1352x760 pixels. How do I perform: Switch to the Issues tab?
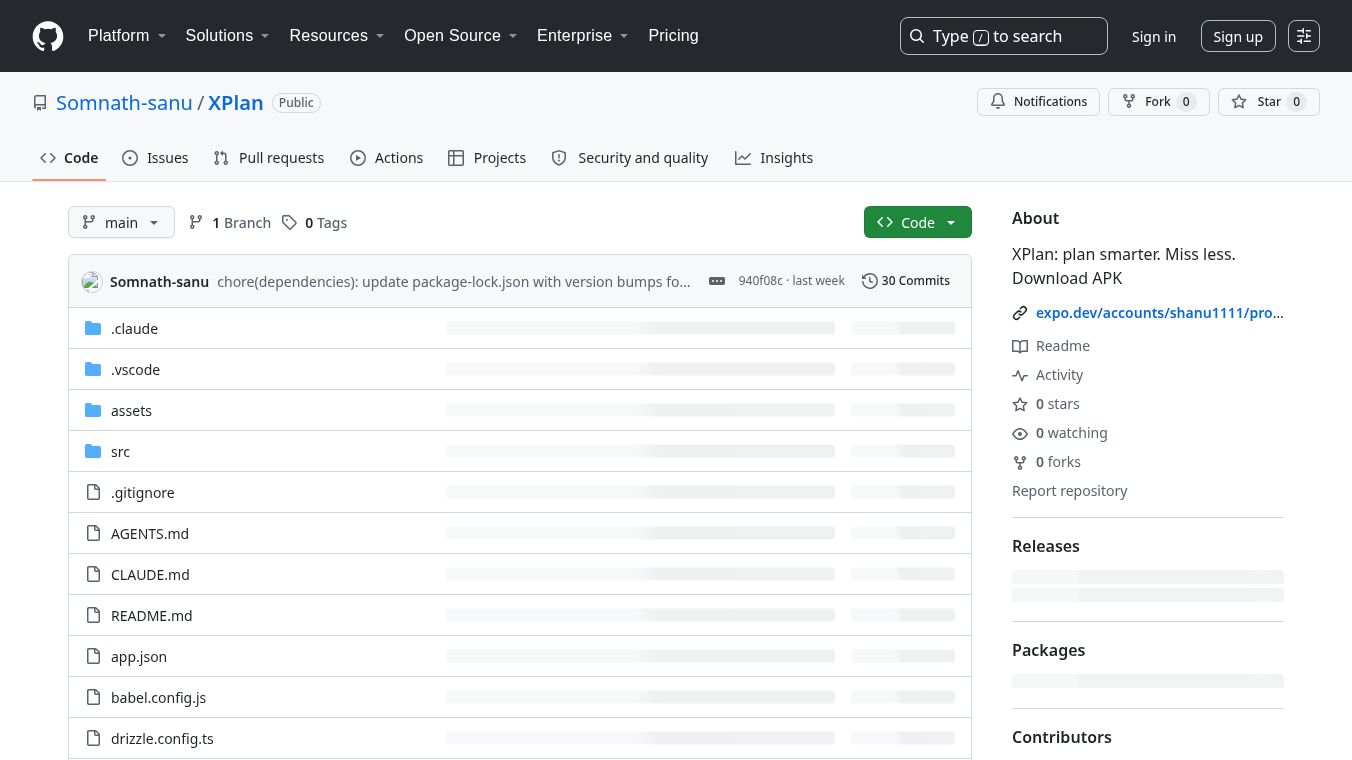pos(155,158)
